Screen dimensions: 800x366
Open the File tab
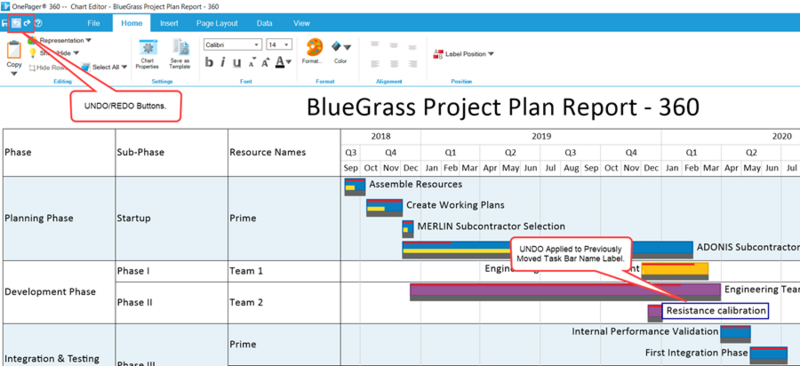(93, 23)
